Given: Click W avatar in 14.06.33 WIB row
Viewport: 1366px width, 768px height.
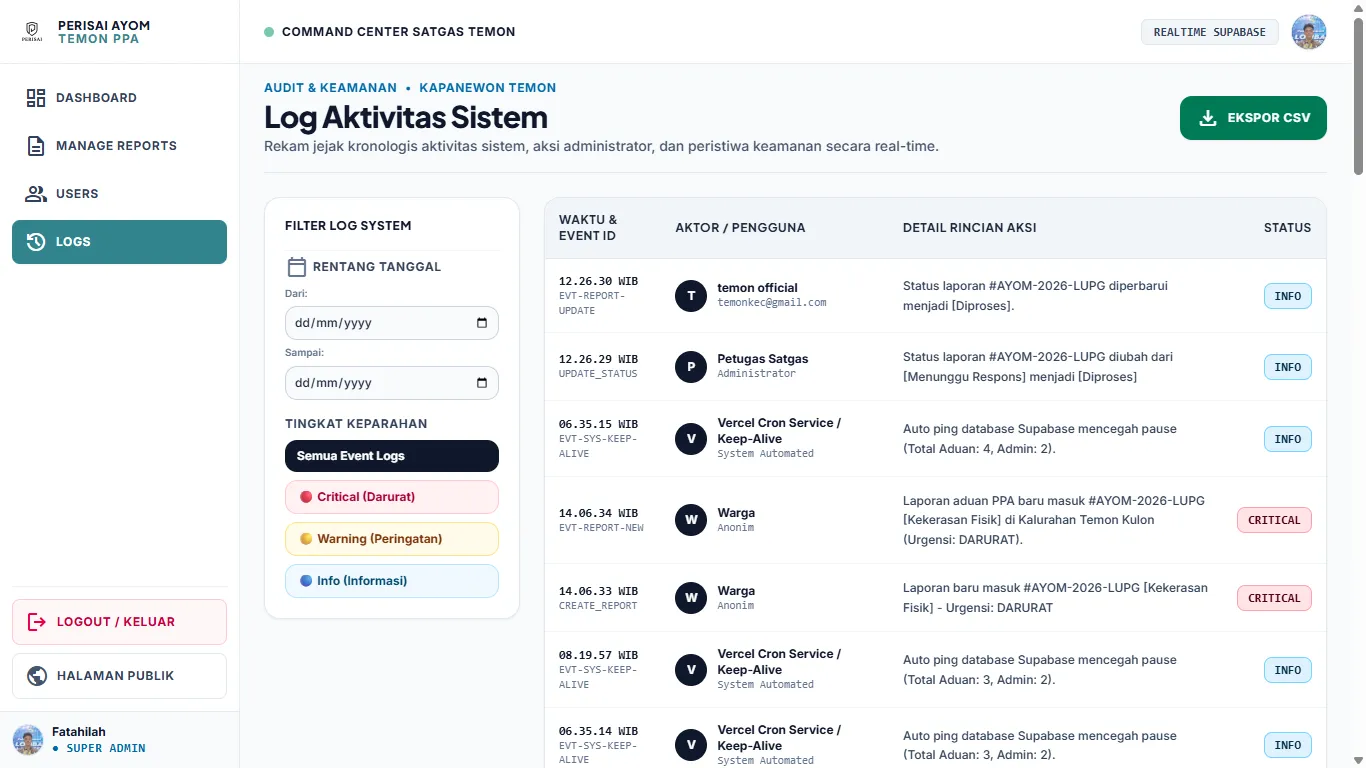Looking at the screenshot, I should pos(691,598).
